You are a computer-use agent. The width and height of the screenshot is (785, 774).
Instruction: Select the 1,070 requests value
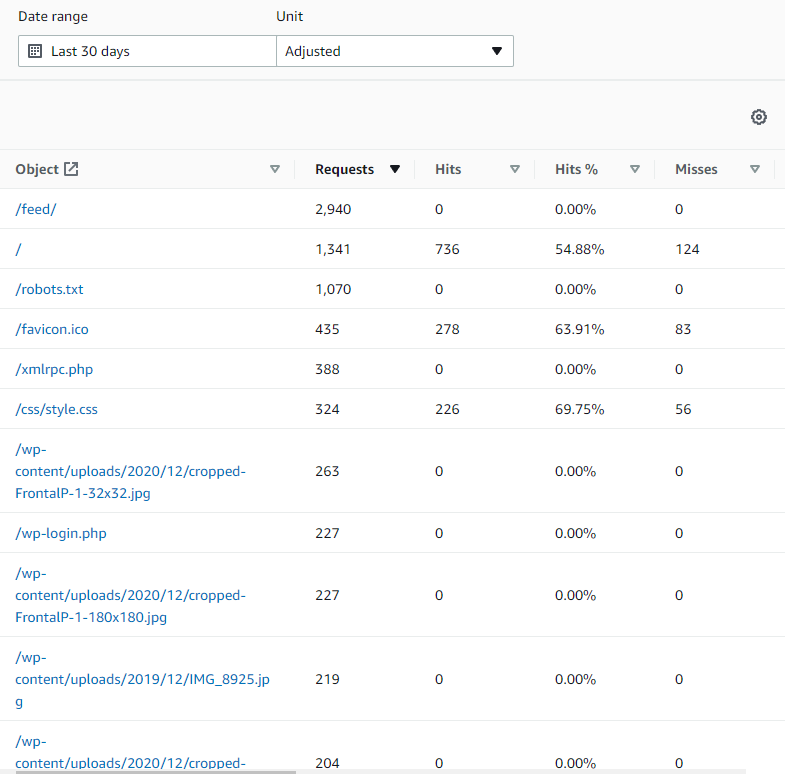tap(333, 289)
